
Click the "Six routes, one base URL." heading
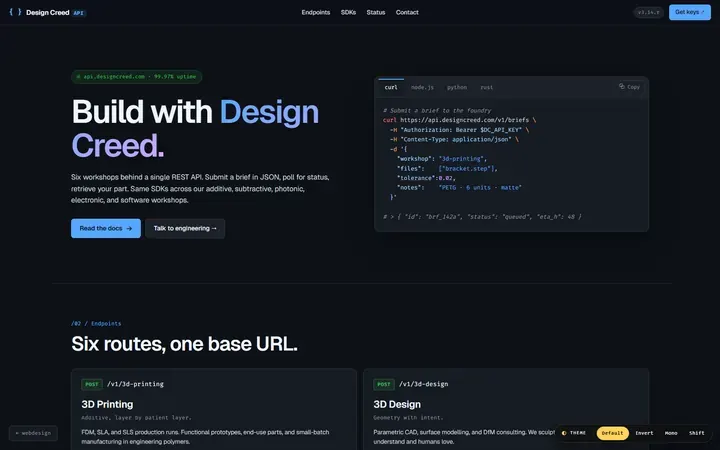(x=185, y=344)
